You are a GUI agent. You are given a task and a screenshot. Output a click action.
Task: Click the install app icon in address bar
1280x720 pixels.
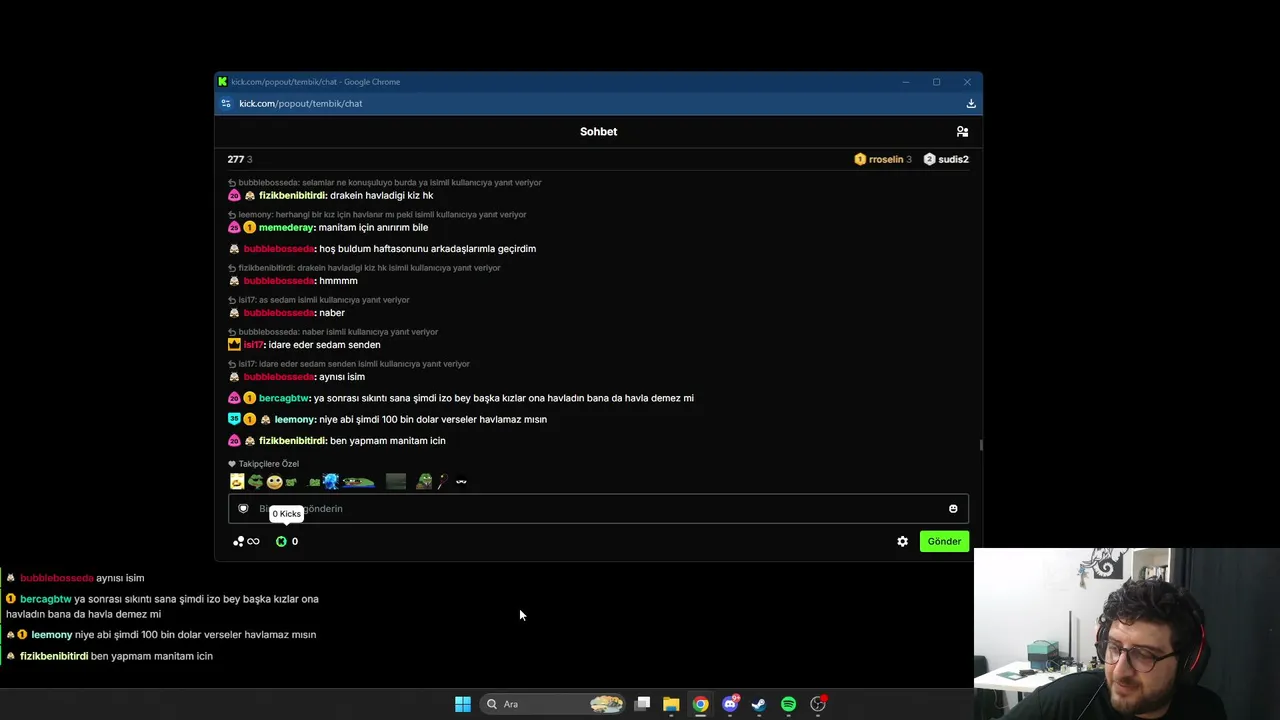(970, 103)
